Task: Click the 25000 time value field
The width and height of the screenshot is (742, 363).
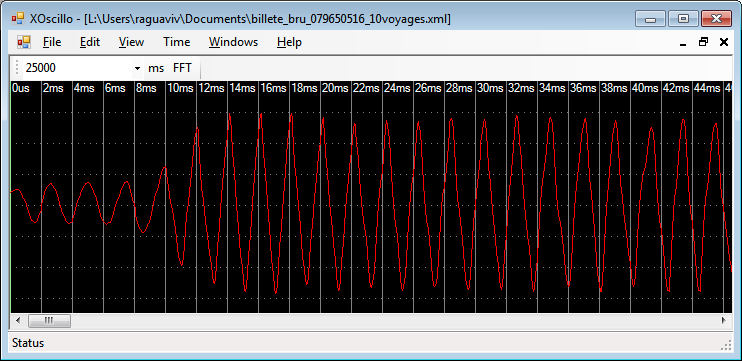Action: [78, 68]
